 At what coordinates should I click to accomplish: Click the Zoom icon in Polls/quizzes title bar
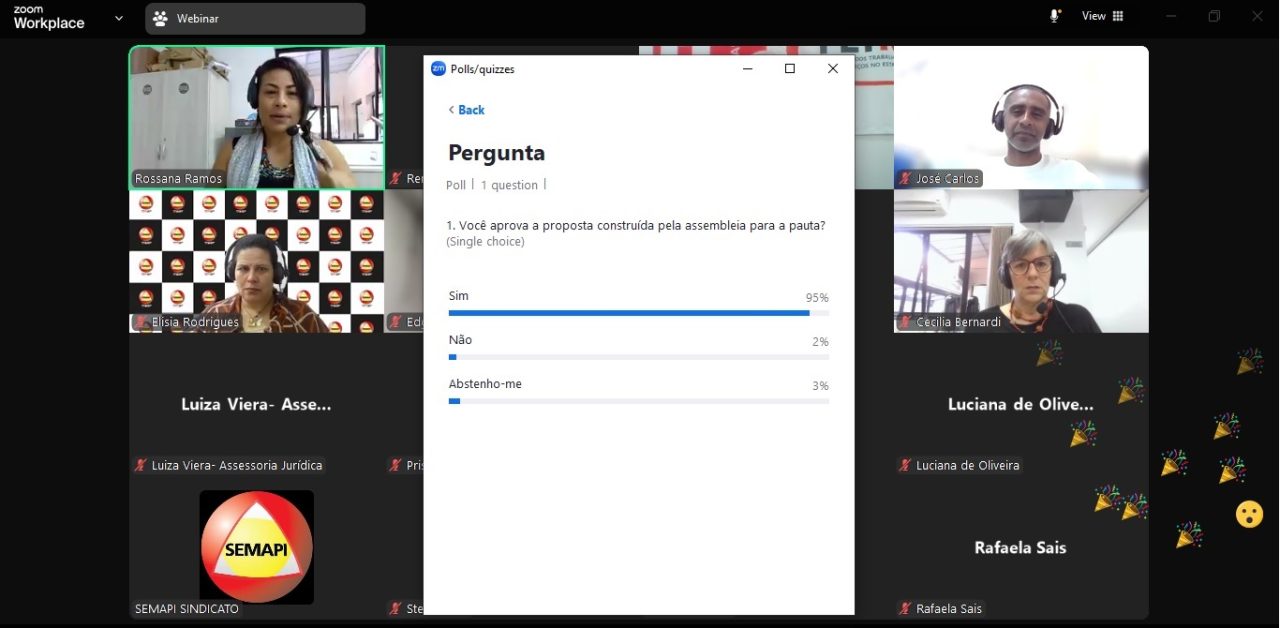click(438, 69)
